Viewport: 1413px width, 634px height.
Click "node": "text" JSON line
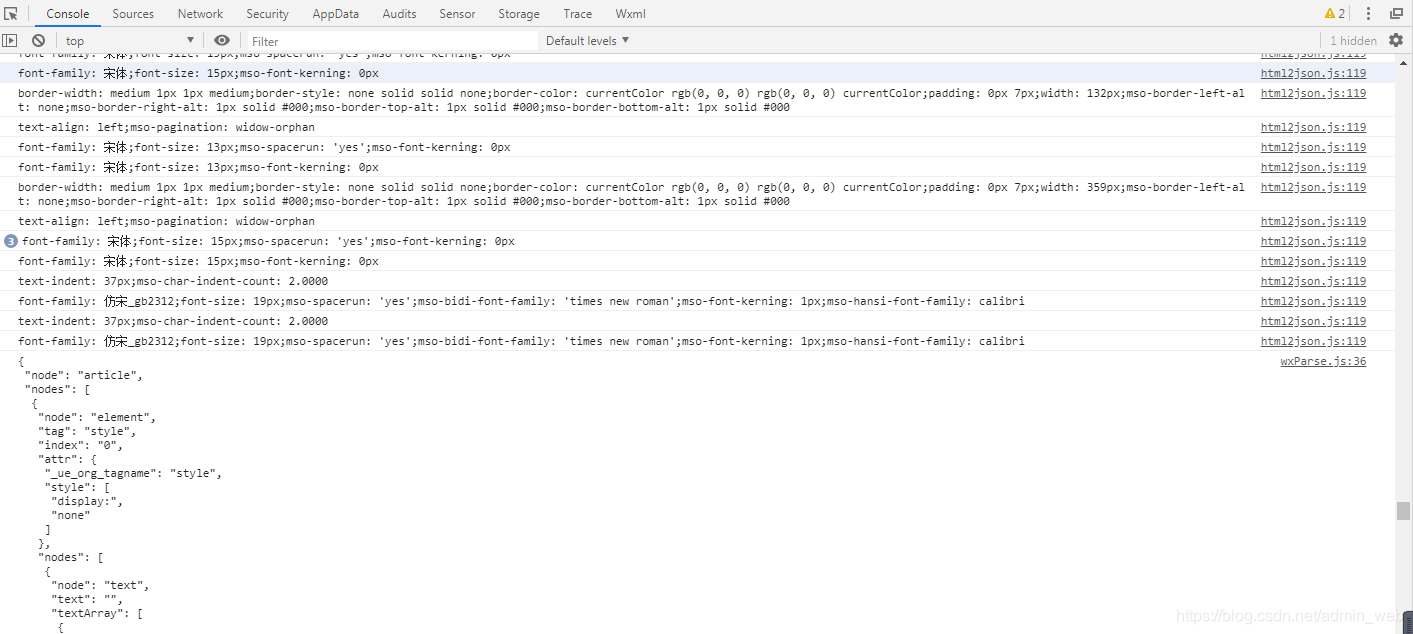coord(100,585)
